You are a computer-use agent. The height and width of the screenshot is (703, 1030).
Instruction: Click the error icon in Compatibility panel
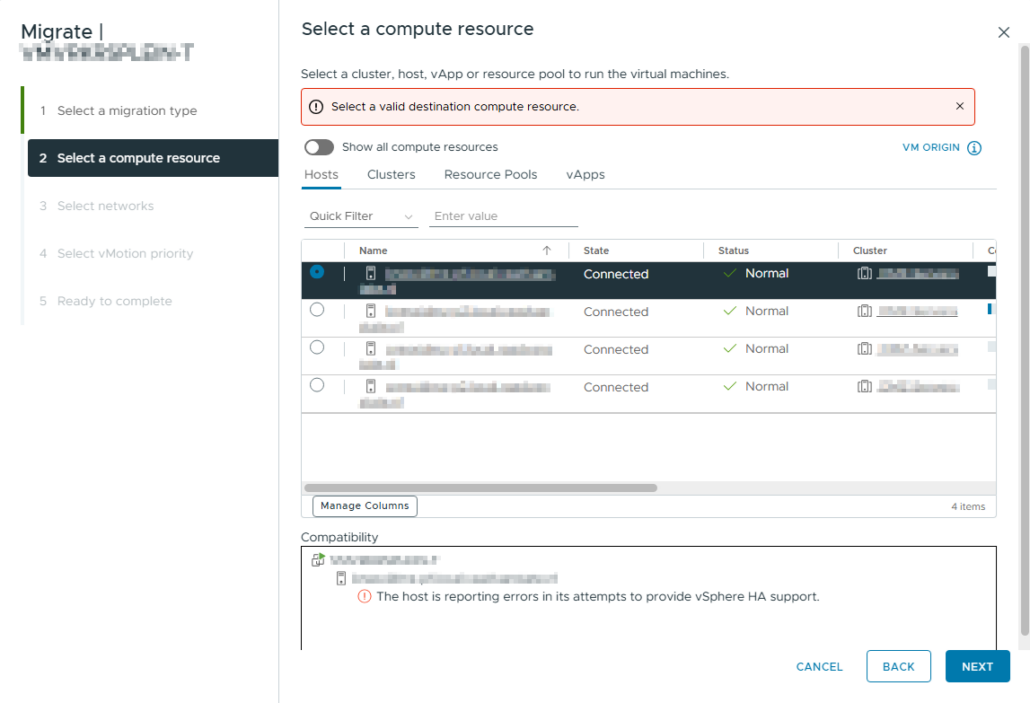[364, 597]
